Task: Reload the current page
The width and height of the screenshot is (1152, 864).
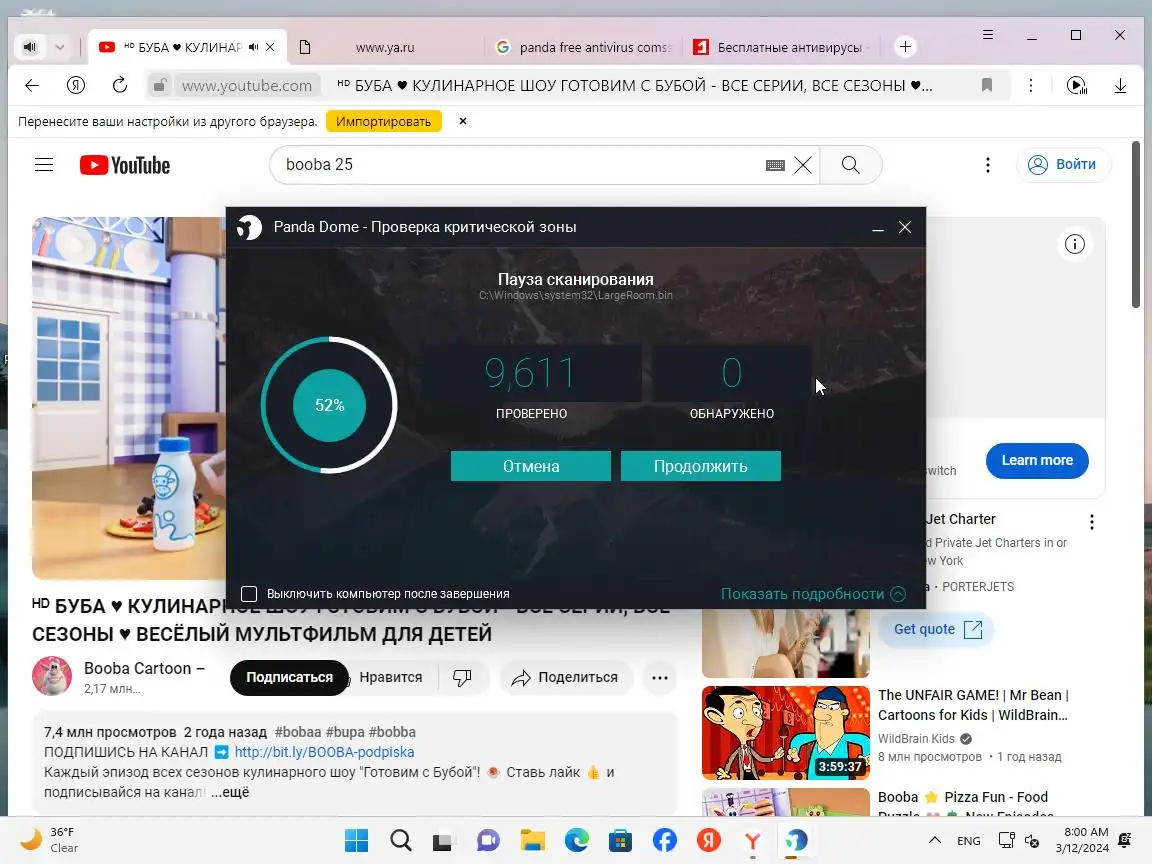Action: click(120, 85)
